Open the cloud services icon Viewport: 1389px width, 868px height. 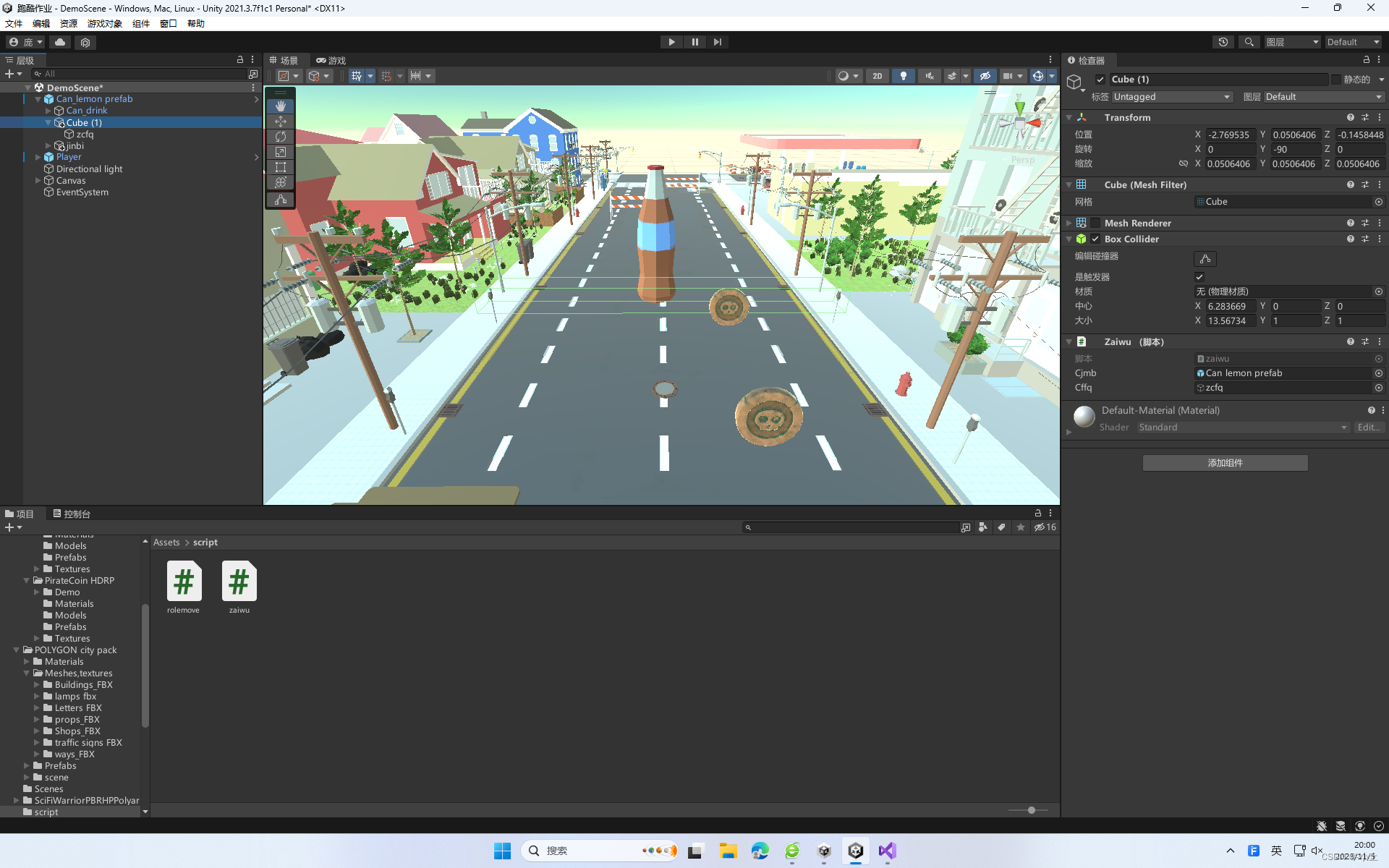coord(60,42)
